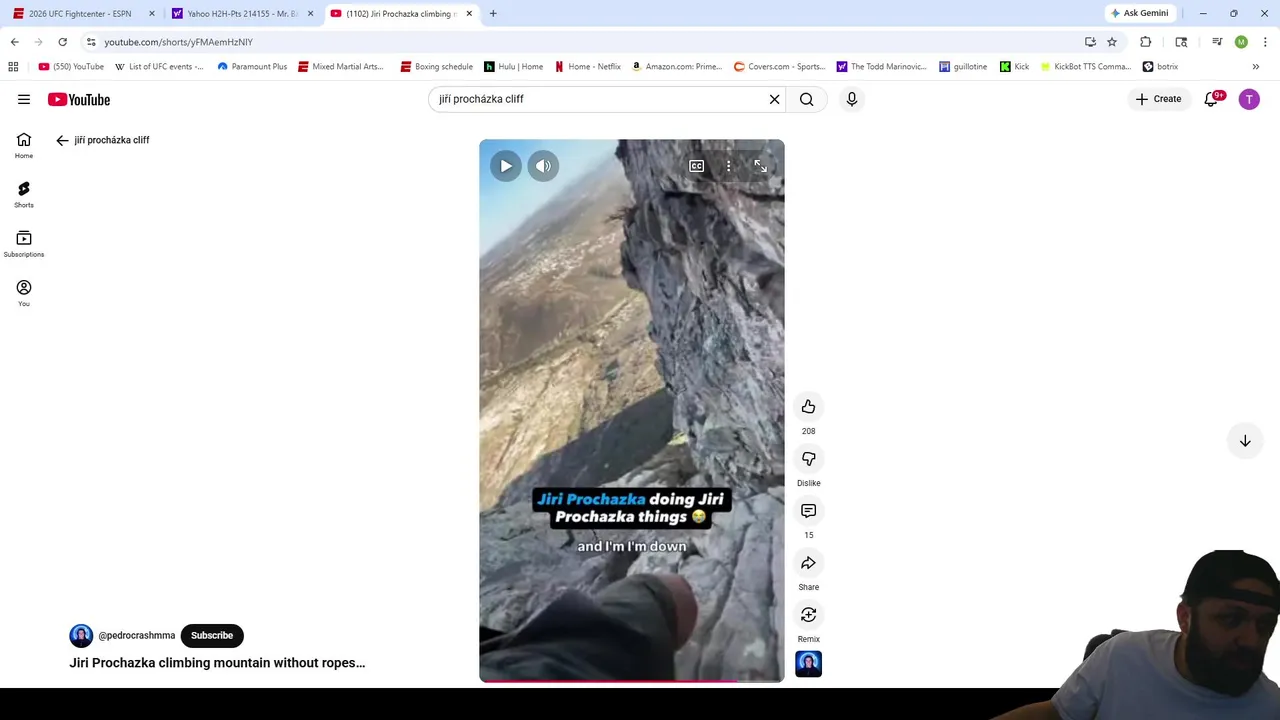Click the YouTube search field
The width and height of the screenshot is (1280, 720).
pos(600,99)
